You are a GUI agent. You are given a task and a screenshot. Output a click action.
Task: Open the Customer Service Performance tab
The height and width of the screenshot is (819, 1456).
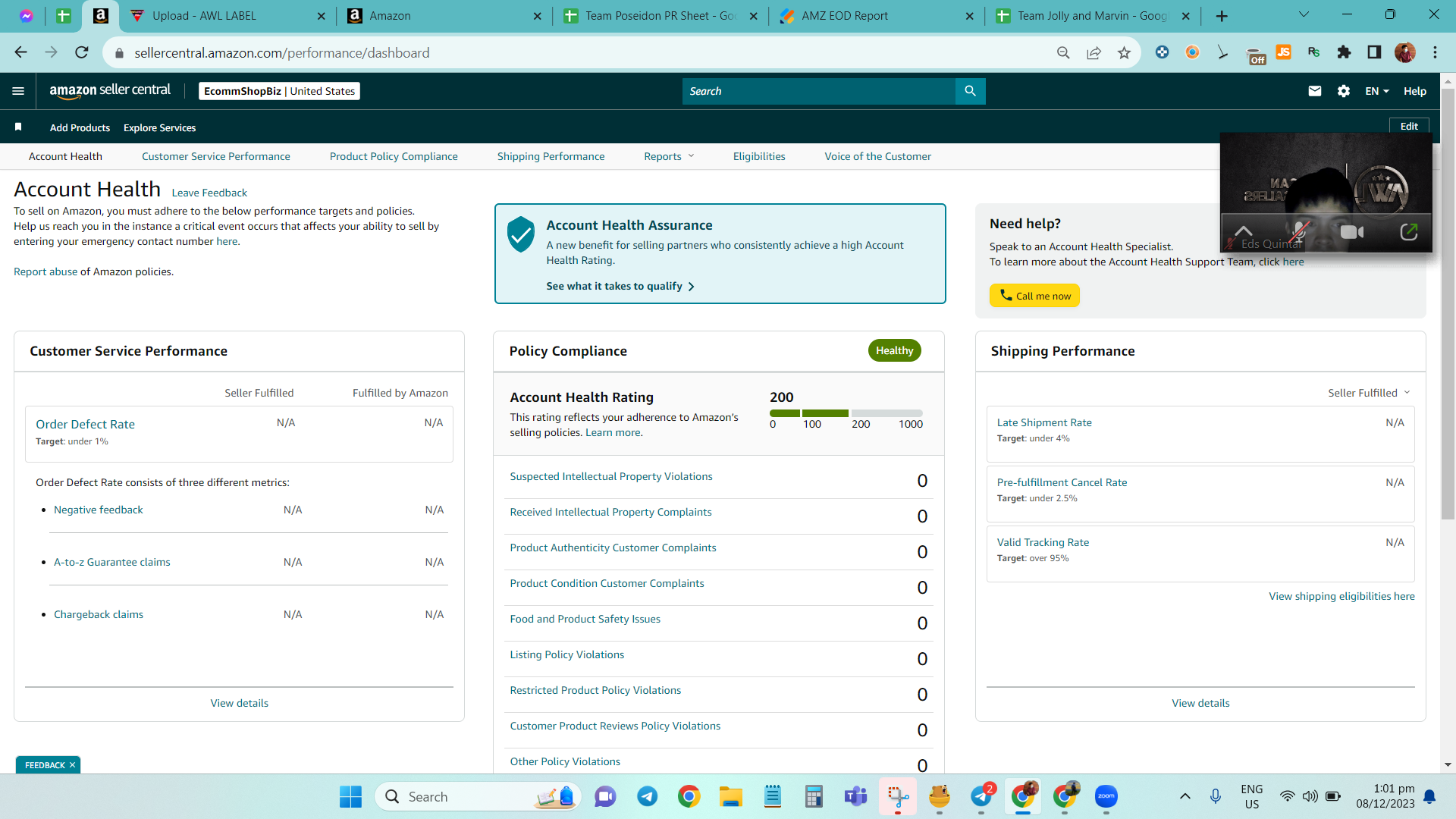point(216,156)
